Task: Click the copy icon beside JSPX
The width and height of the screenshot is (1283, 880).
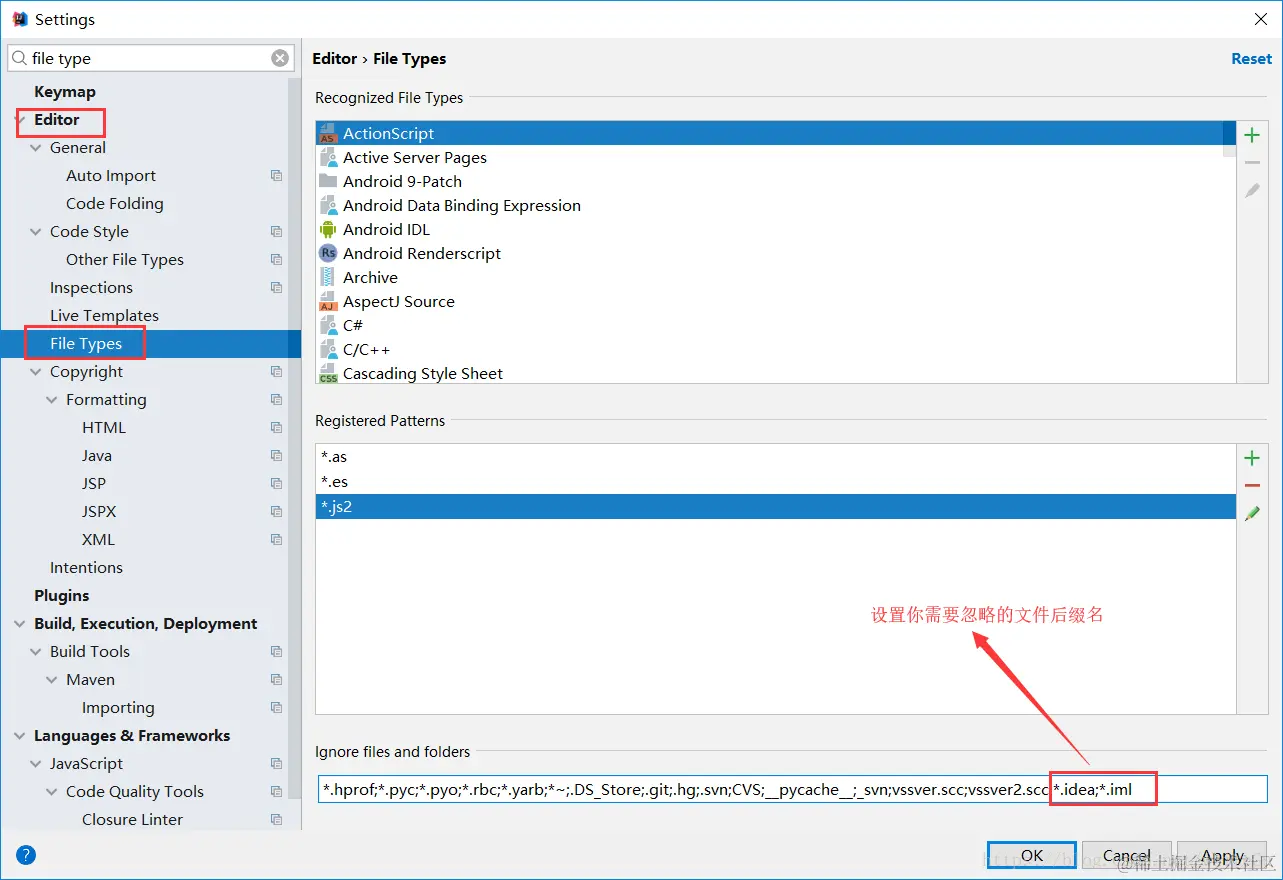Action: tap(276, 512)
